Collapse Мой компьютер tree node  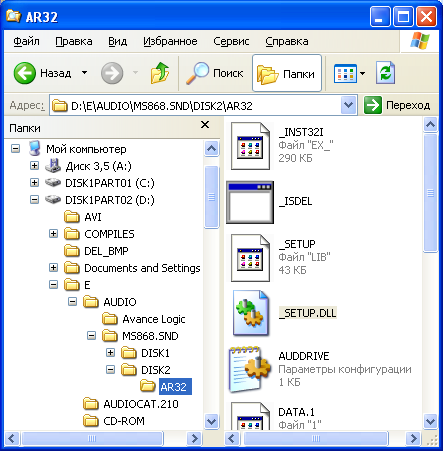15,149
